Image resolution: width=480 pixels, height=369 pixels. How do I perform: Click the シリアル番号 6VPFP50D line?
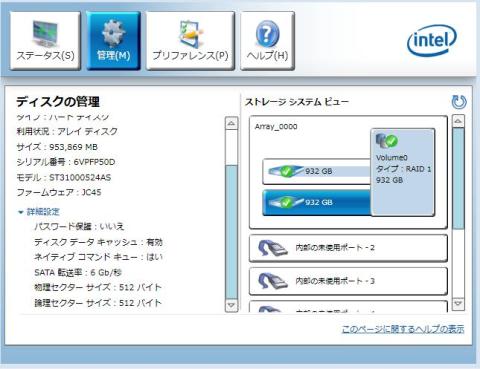[x=66, y=162]
